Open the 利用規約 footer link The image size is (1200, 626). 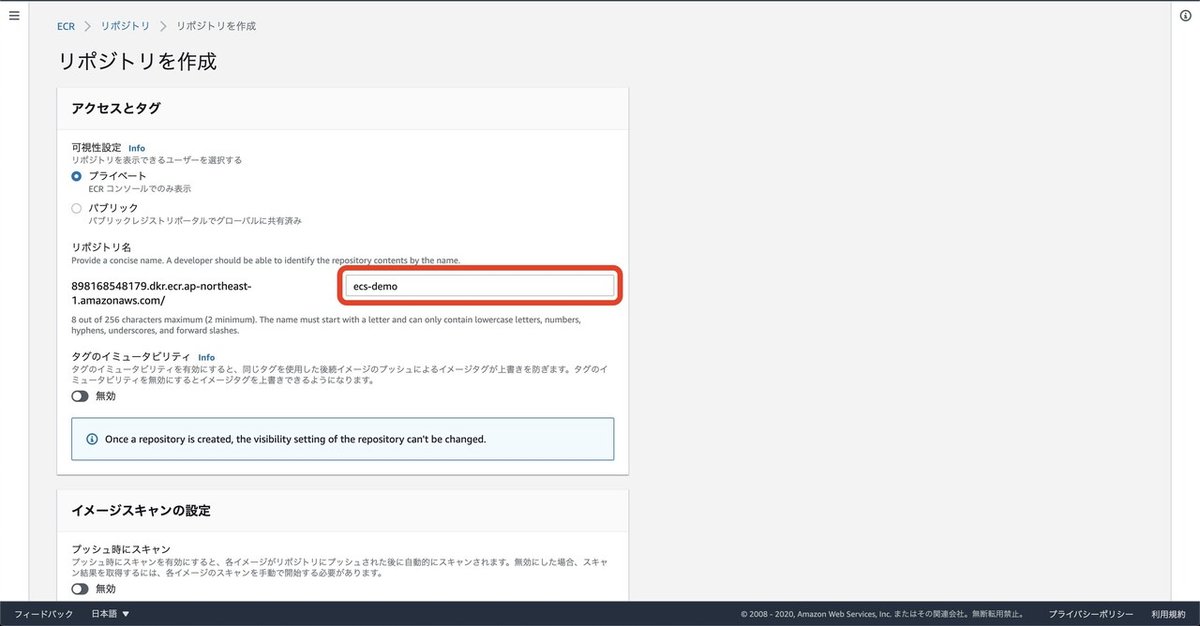1168,614
